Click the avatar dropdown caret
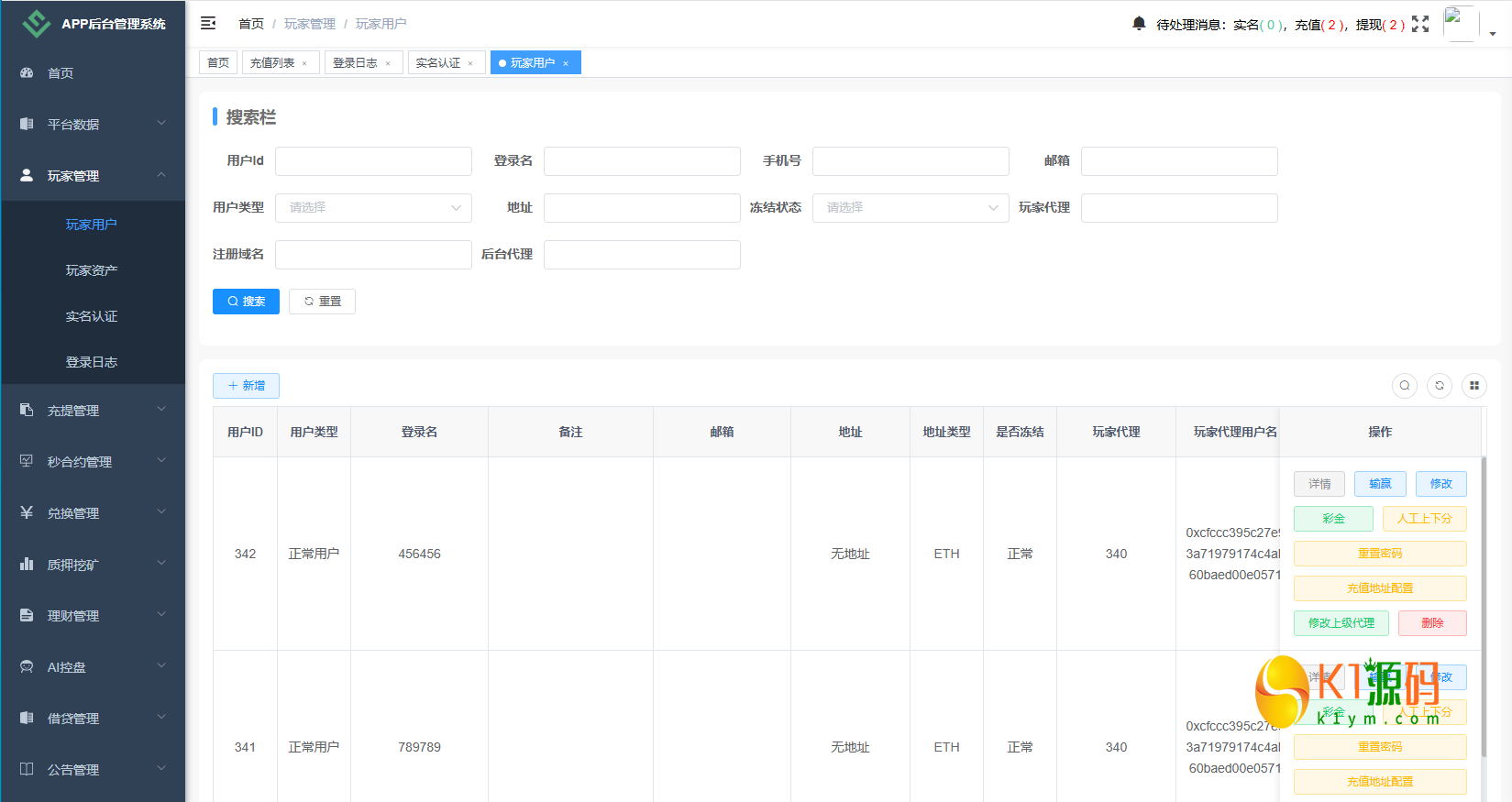 [1493, 34]
